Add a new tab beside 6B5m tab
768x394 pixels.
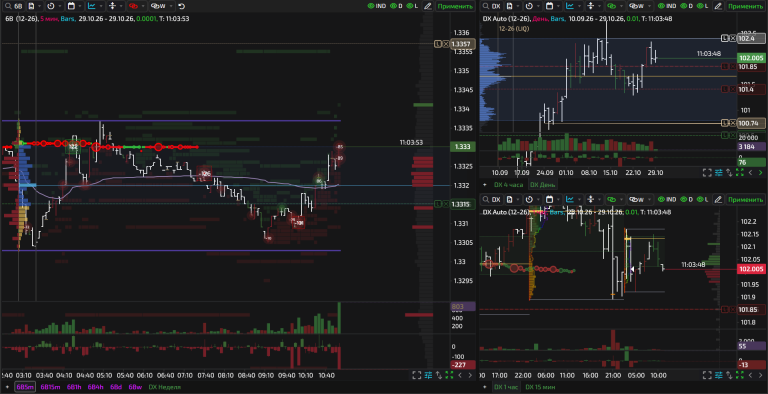pyautogui.click(x=7, y=387)
